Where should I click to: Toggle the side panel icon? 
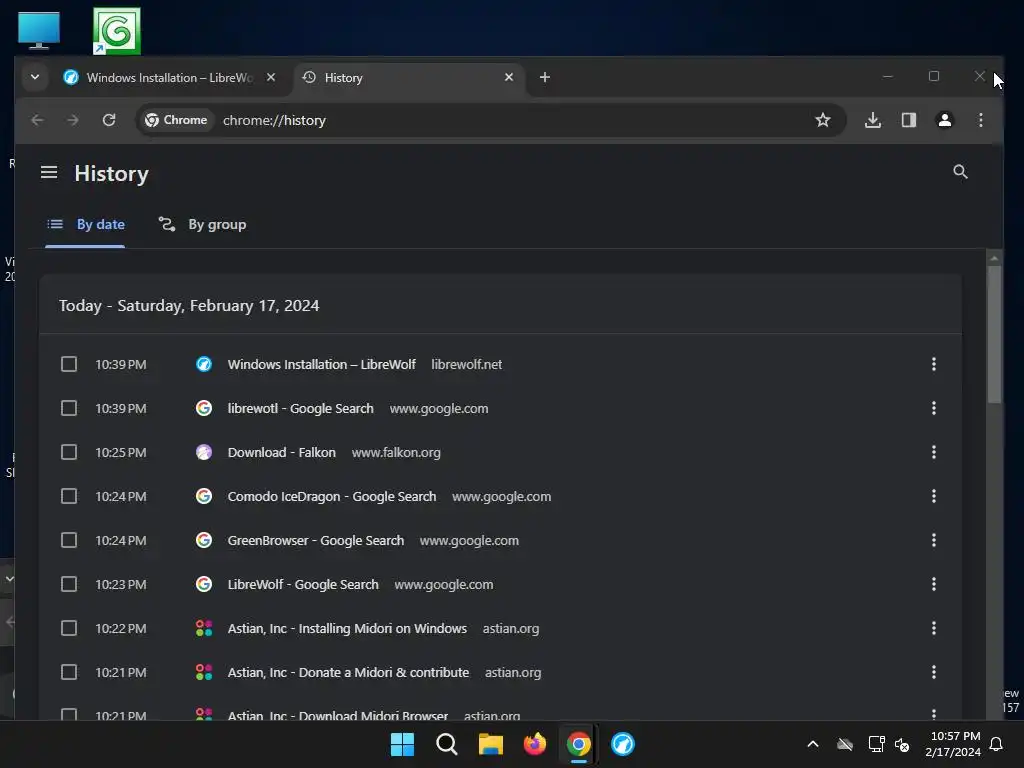(x=908, y=120)
